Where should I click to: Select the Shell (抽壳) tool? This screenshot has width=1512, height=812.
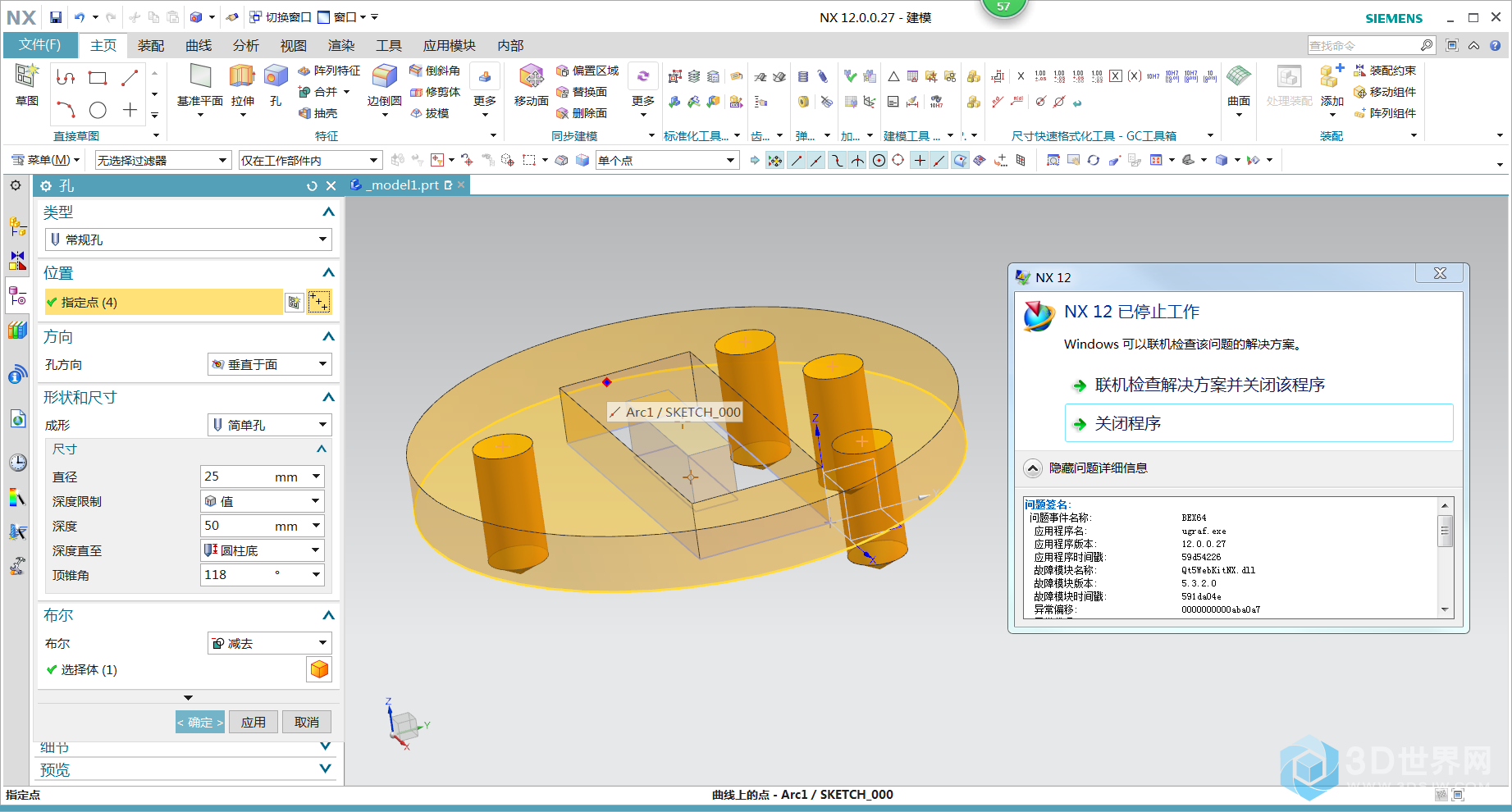(x=317, y=113)
